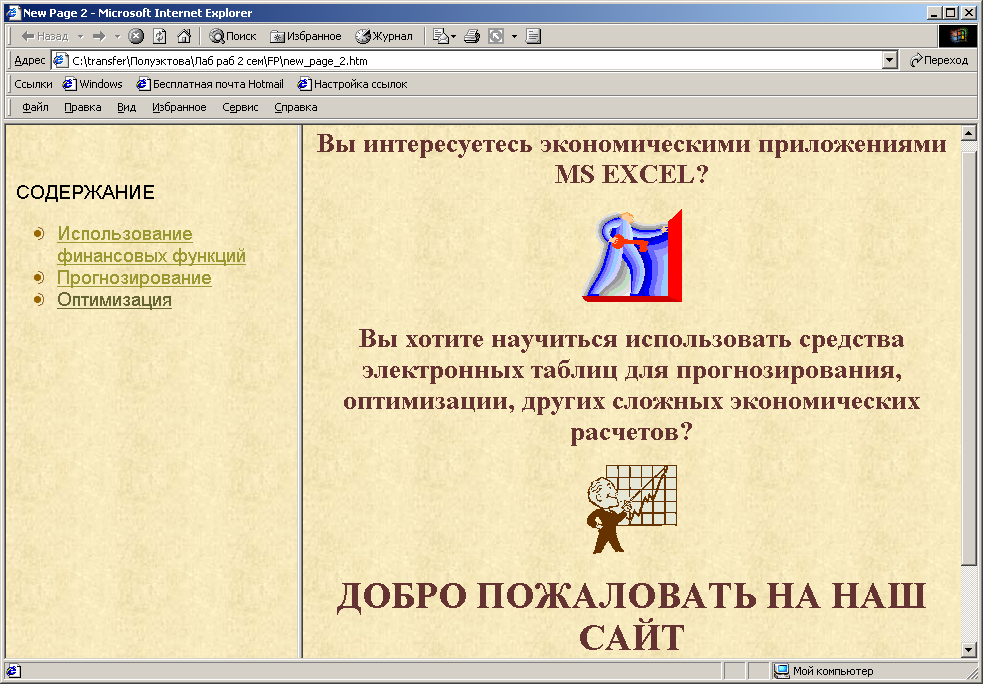
Task: Click the Windows logo throbber icon
Action: [958, 36]
